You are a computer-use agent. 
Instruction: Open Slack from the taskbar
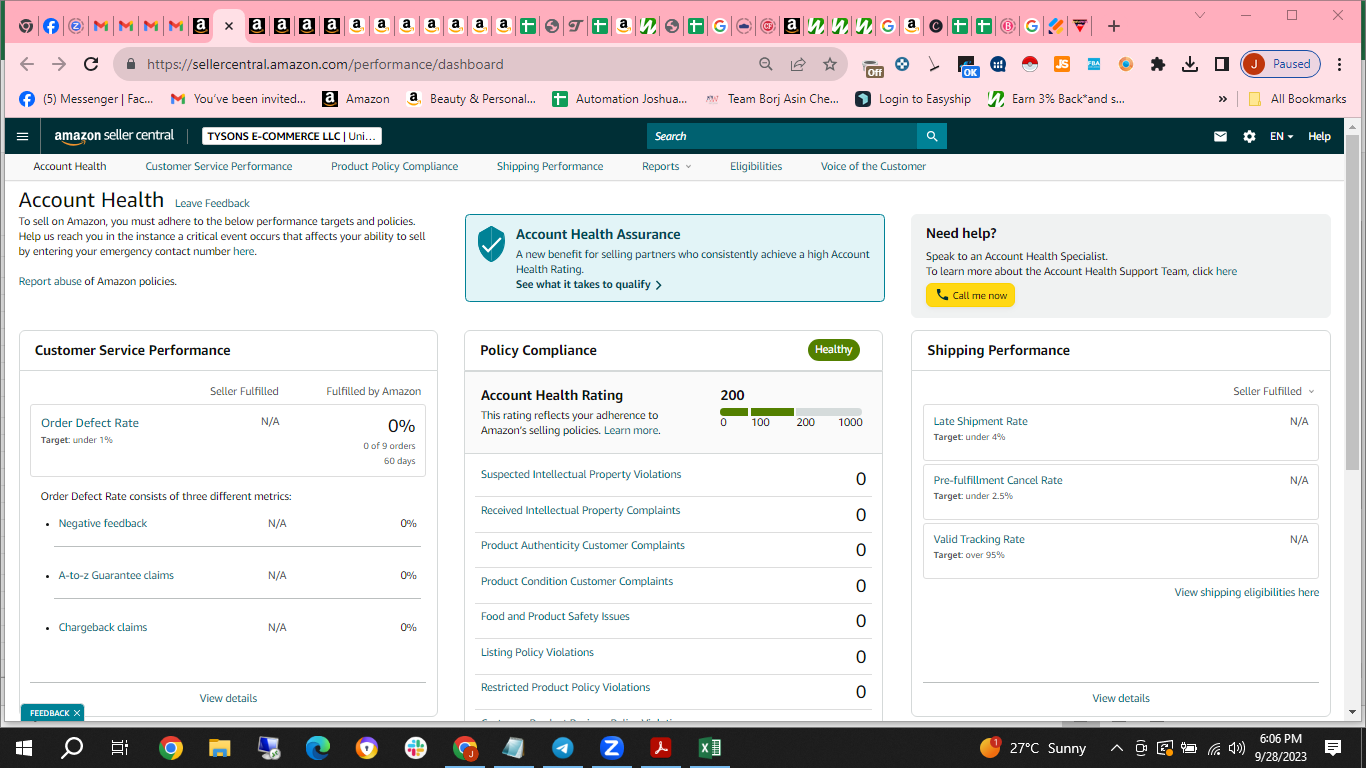pos(415,747)
